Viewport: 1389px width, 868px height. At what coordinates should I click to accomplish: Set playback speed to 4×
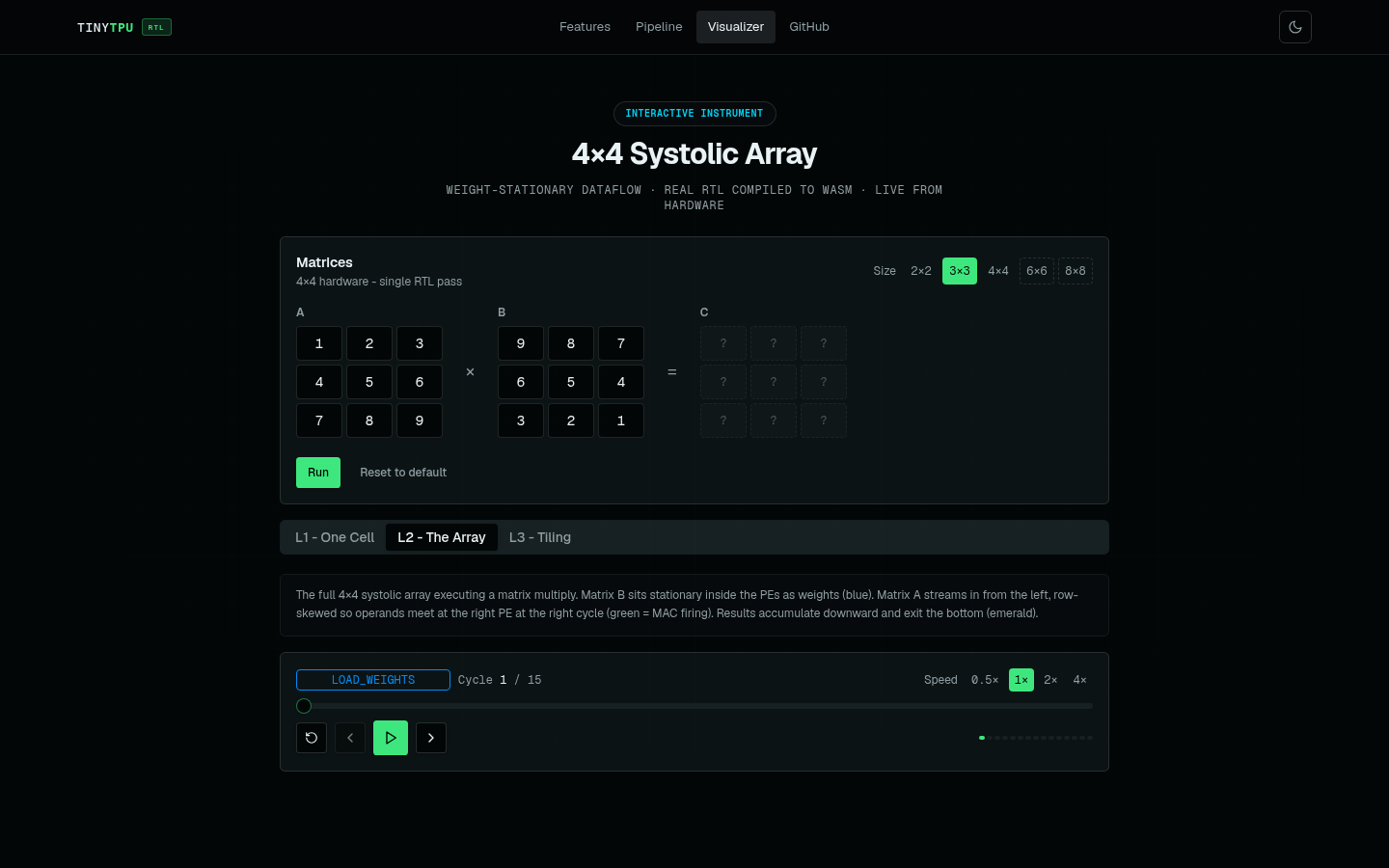(x=1080, y=680)
